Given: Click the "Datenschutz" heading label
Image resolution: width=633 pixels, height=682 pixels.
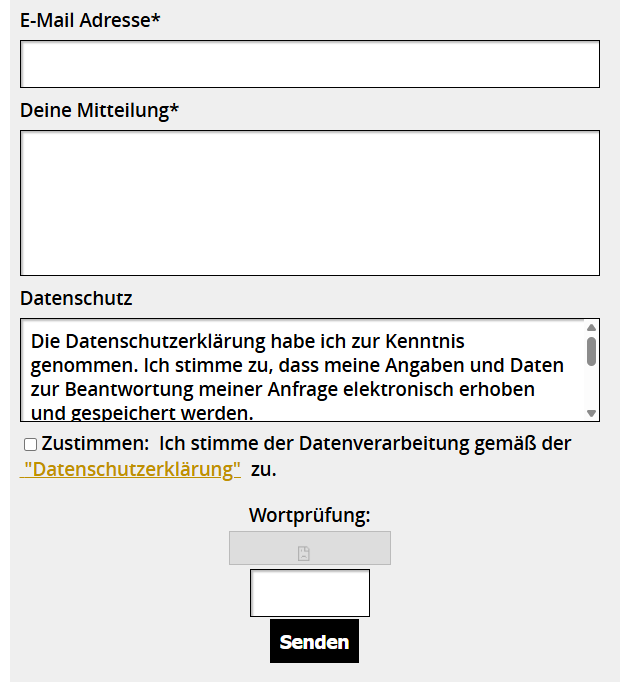Looking at the screenshot, I should pos(76,298).
